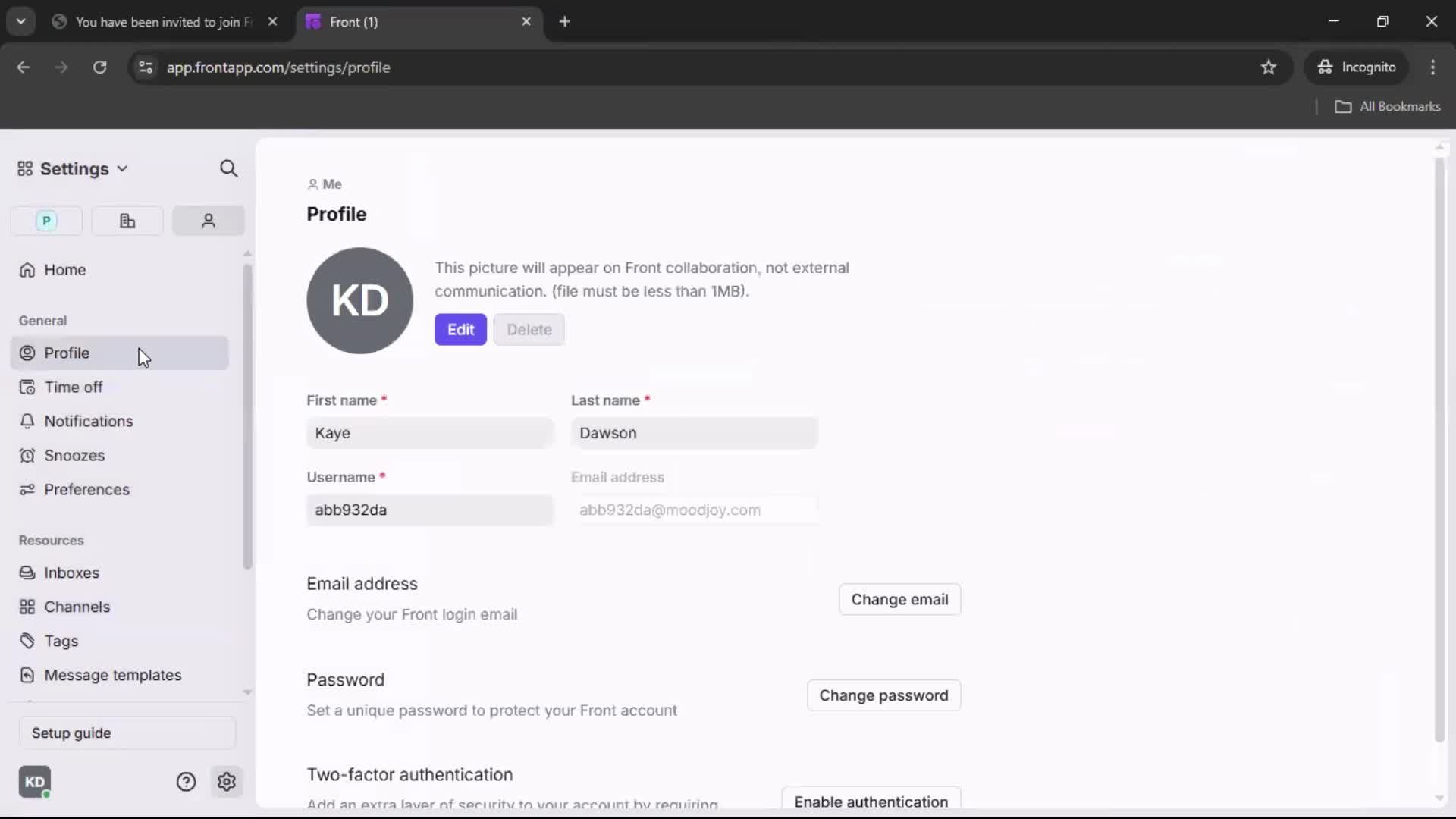The height and width of the screenshot is (819, 1456).
Task: Open Notifications settings
Action: point(86,421)
